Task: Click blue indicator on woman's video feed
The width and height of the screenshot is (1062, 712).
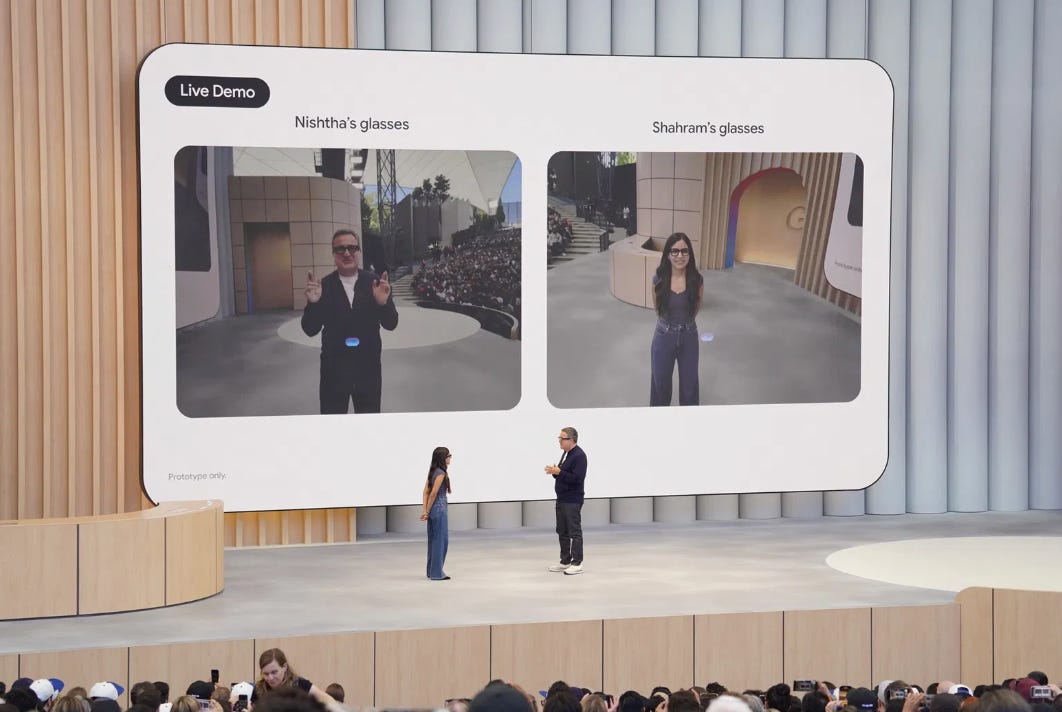Action: pyautogui.click(x=707, y=337)
